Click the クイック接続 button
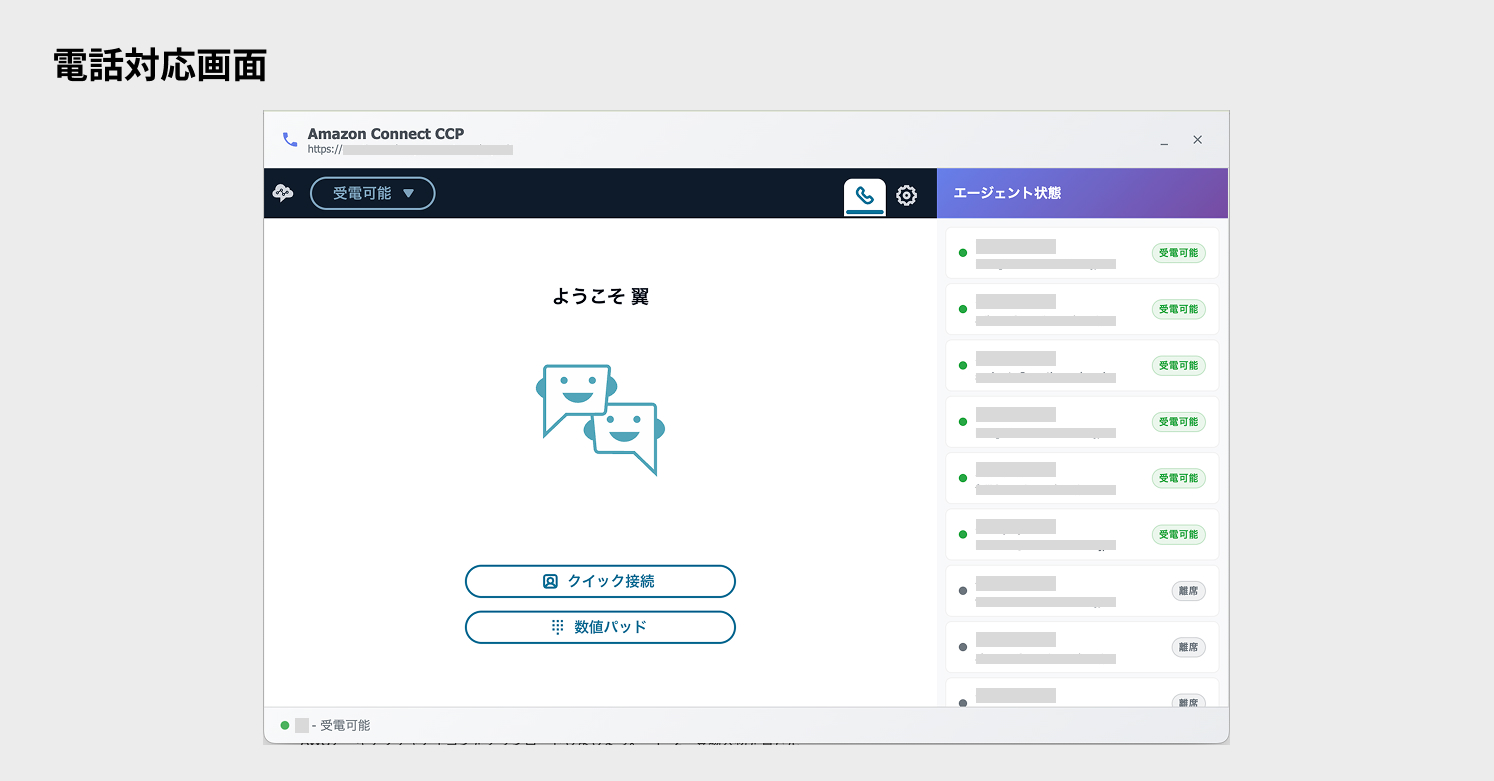 (600, 581)
